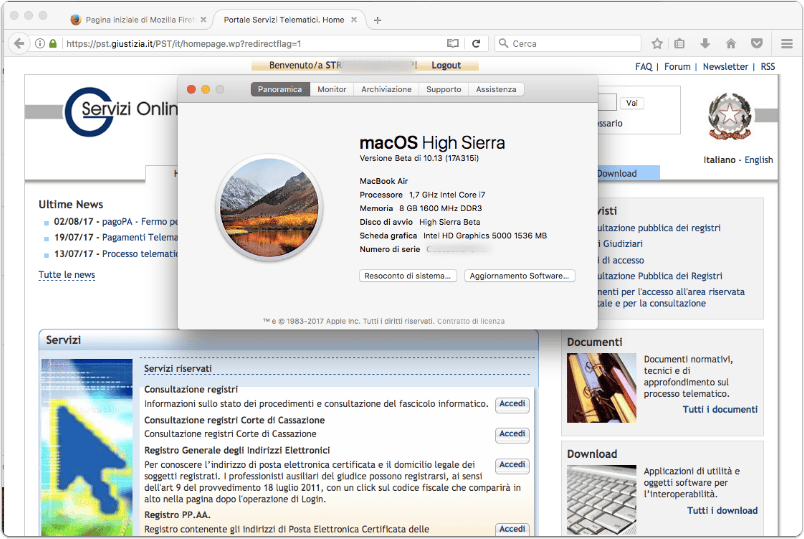Open the bookmarks list icon
Image resolution: width=804 pixels, height=539 pixels.
tap(679, 44)
